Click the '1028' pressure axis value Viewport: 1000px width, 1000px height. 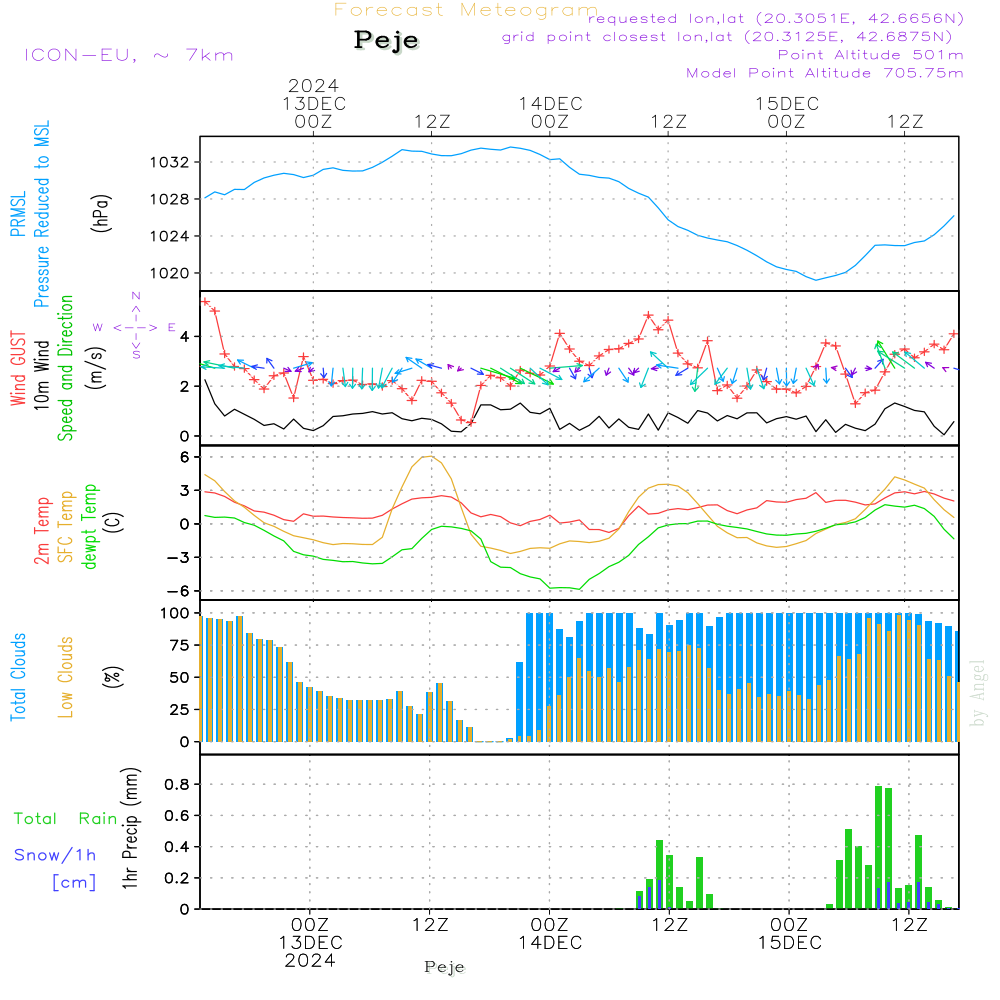click(170, 200)
